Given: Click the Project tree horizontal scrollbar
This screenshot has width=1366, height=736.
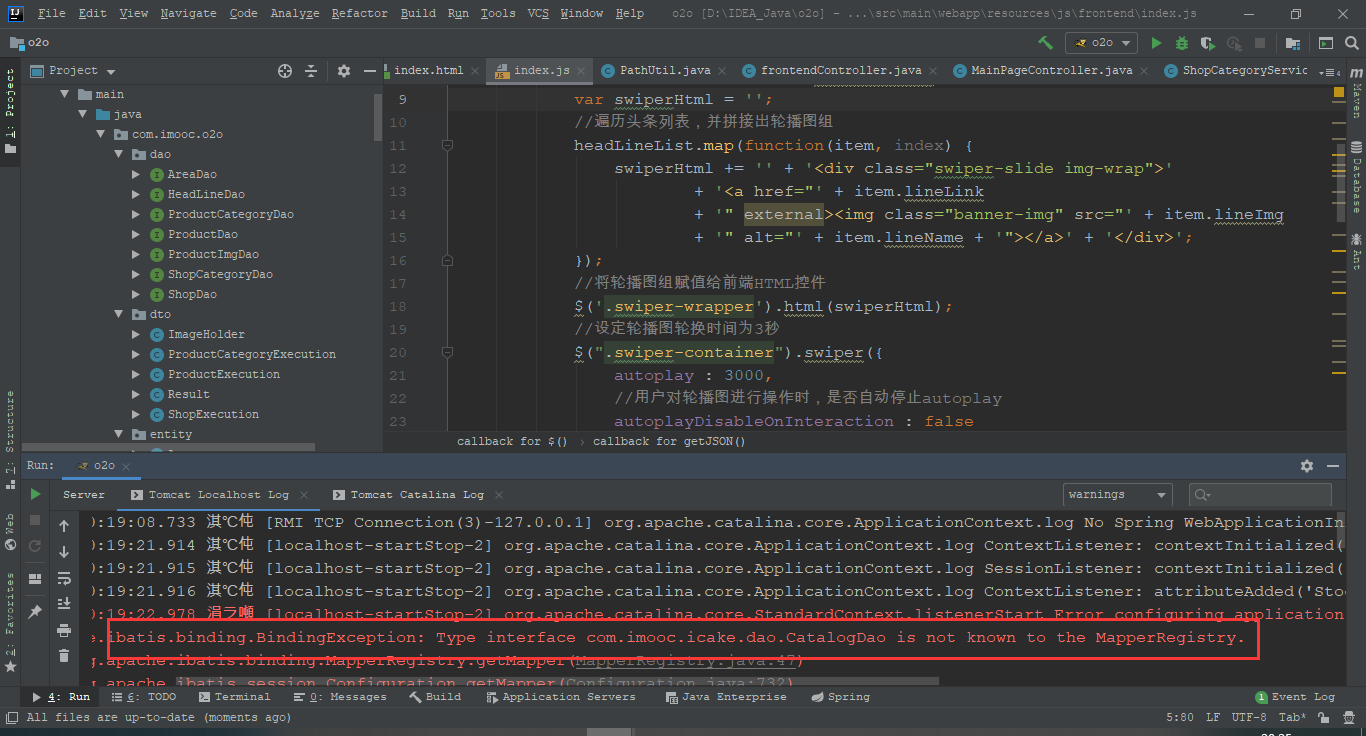Looking at the screenshot, I should click(x=168, y=447).
